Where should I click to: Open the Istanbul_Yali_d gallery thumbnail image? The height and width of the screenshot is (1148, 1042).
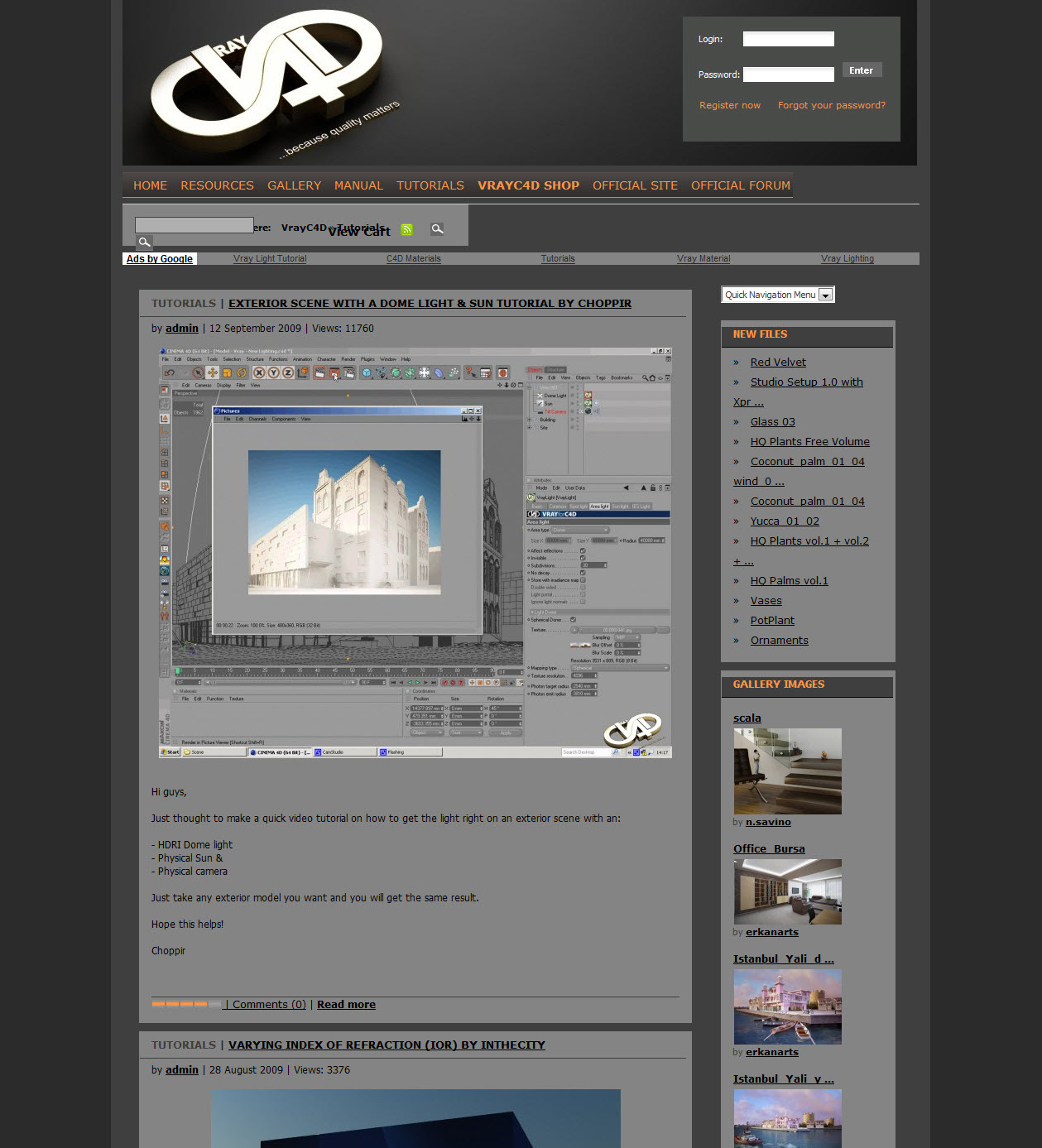(x=787, y=1006)
